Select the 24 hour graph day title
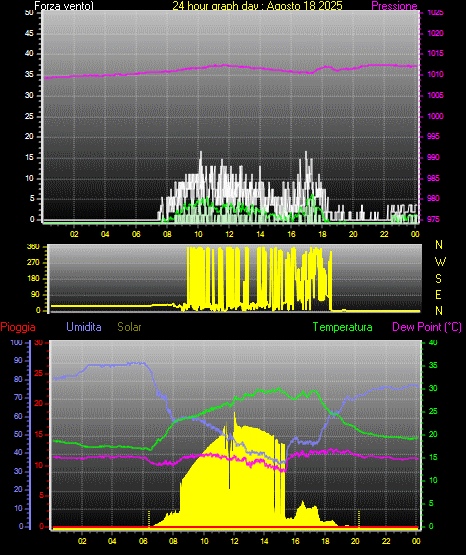 click(x=257, y=6)
